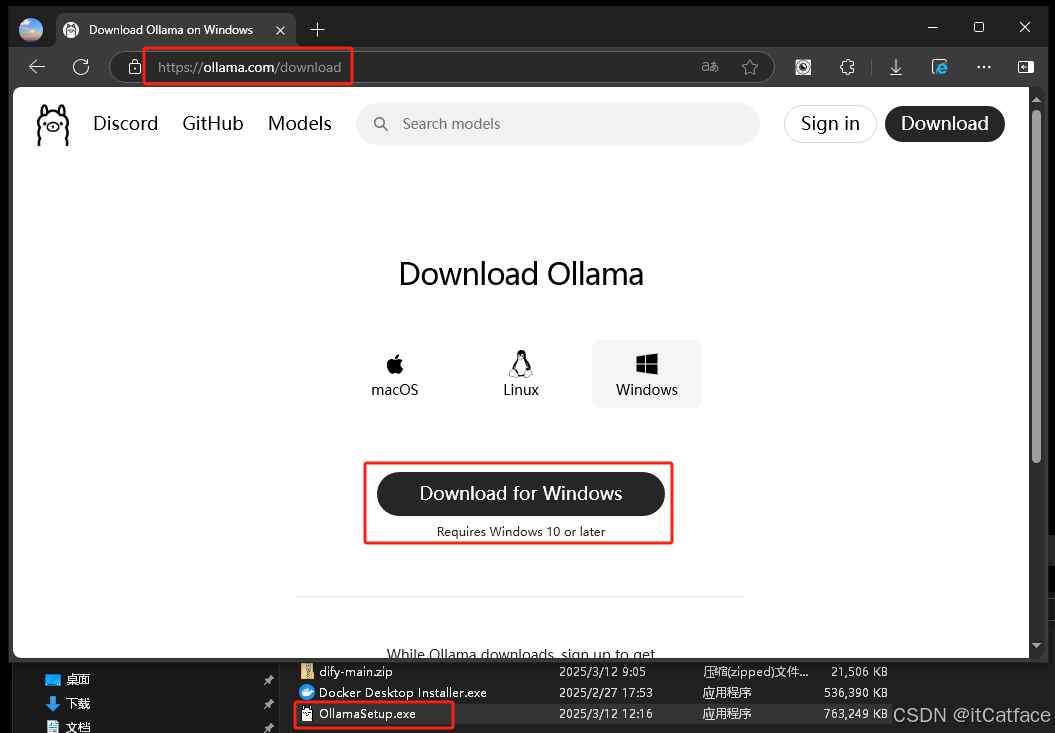Click the 21,506 KB size cell

coord(859,671)
